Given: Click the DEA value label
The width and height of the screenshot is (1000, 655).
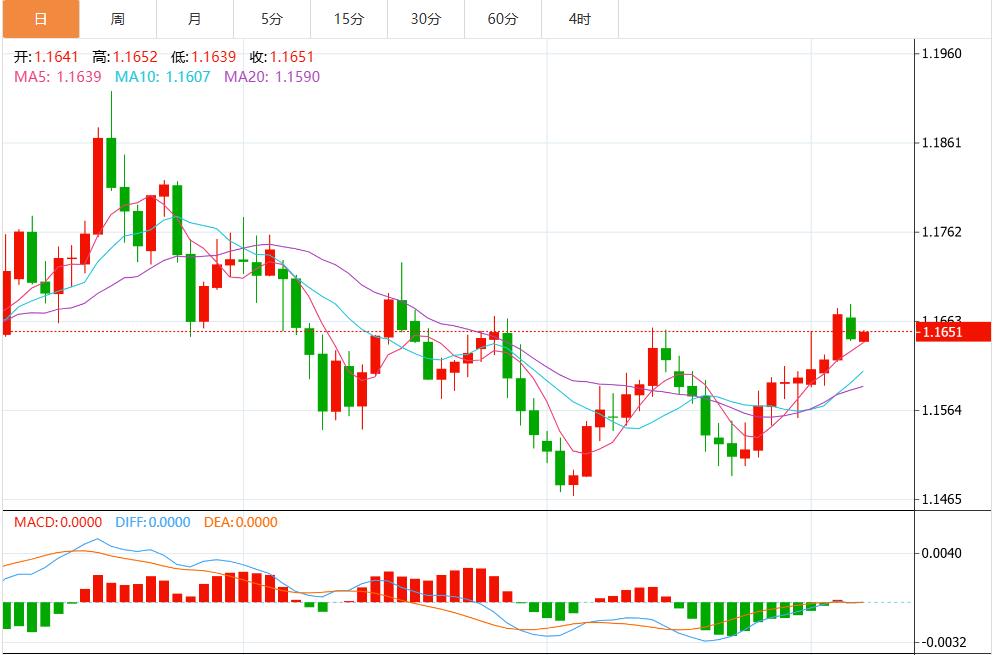Looking at the screenshot, I should (x=241, y=522).
